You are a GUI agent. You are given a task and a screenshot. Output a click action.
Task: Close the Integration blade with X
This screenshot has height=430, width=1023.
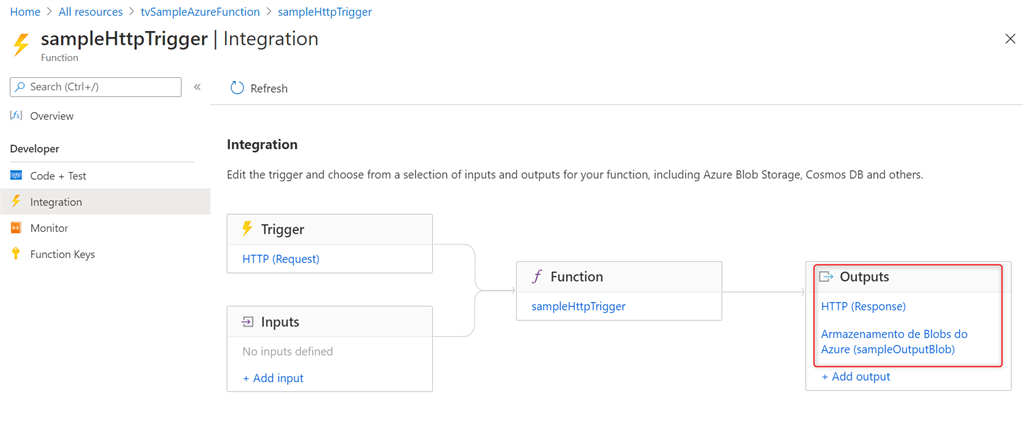1010,38
